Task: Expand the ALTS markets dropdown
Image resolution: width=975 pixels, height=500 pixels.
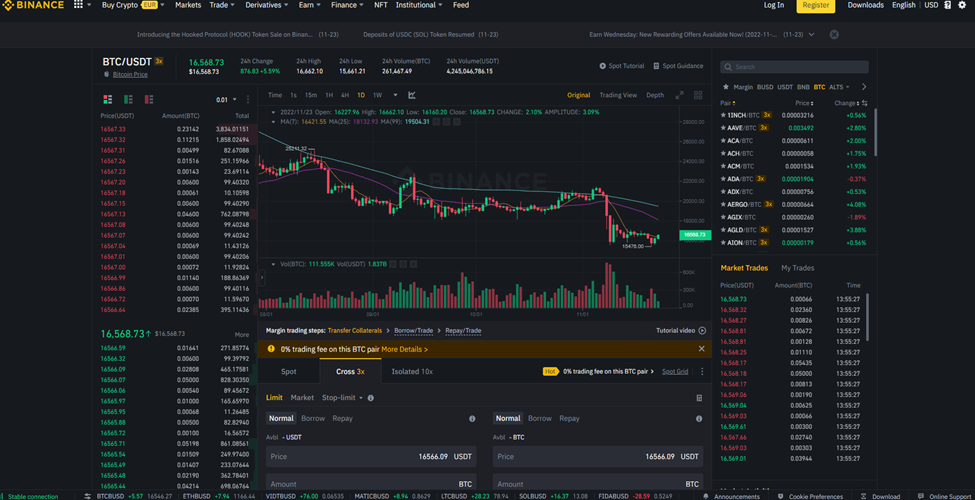Action: (x=839, y=87)
